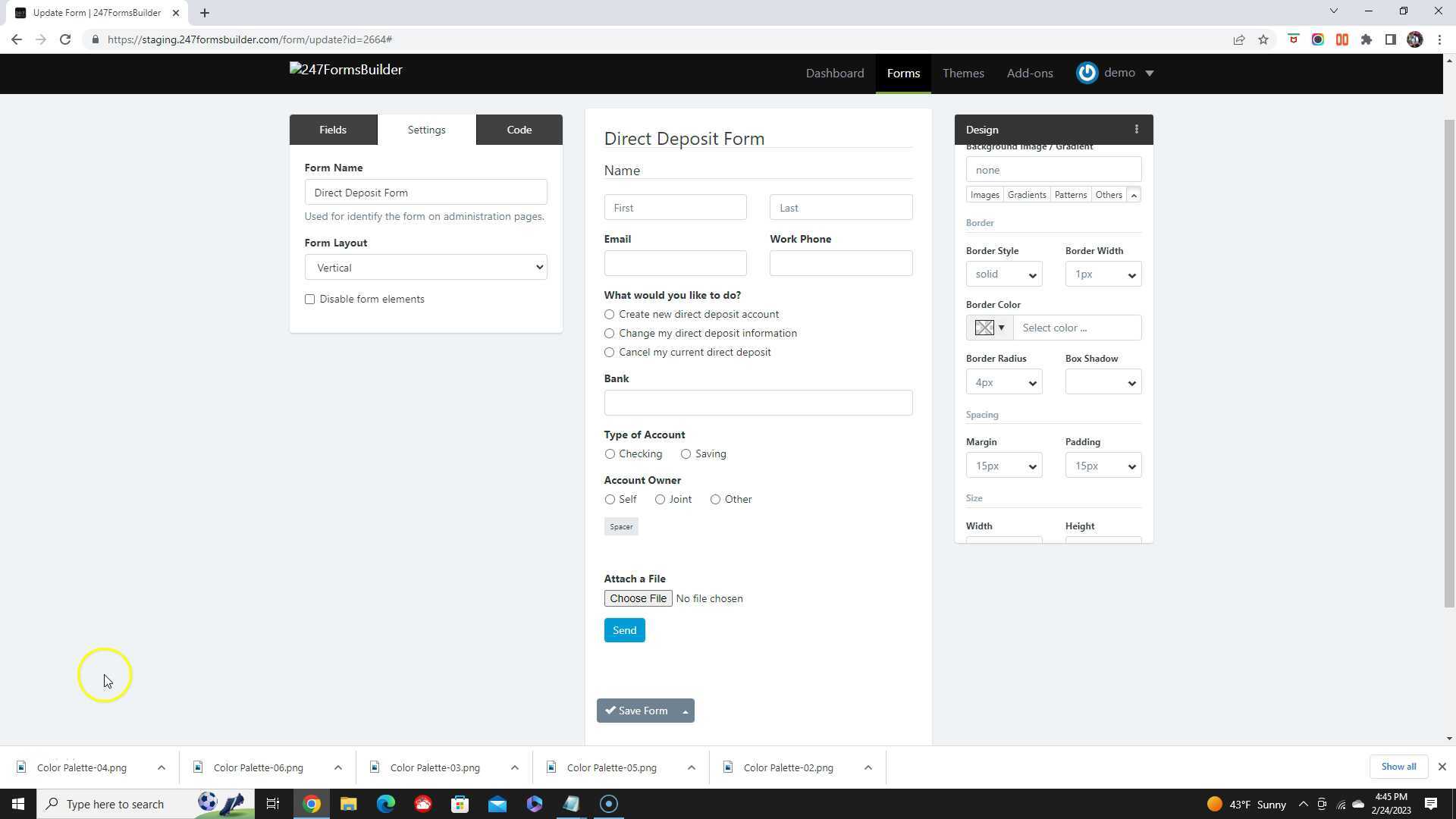Open the Border Color swatch picker
1456x819 pixels.
point(990,328)
